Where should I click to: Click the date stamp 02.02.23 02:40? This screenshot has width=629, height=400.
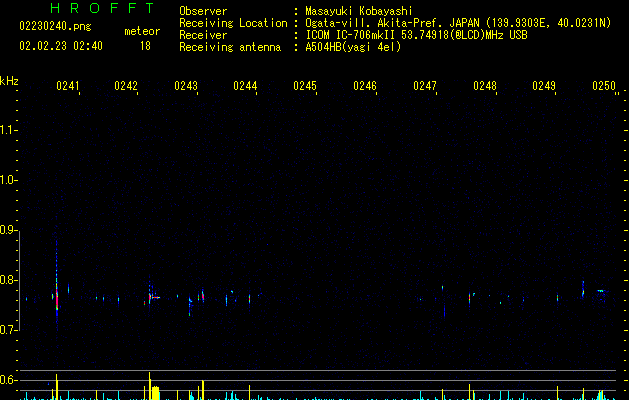coord(61,46)
